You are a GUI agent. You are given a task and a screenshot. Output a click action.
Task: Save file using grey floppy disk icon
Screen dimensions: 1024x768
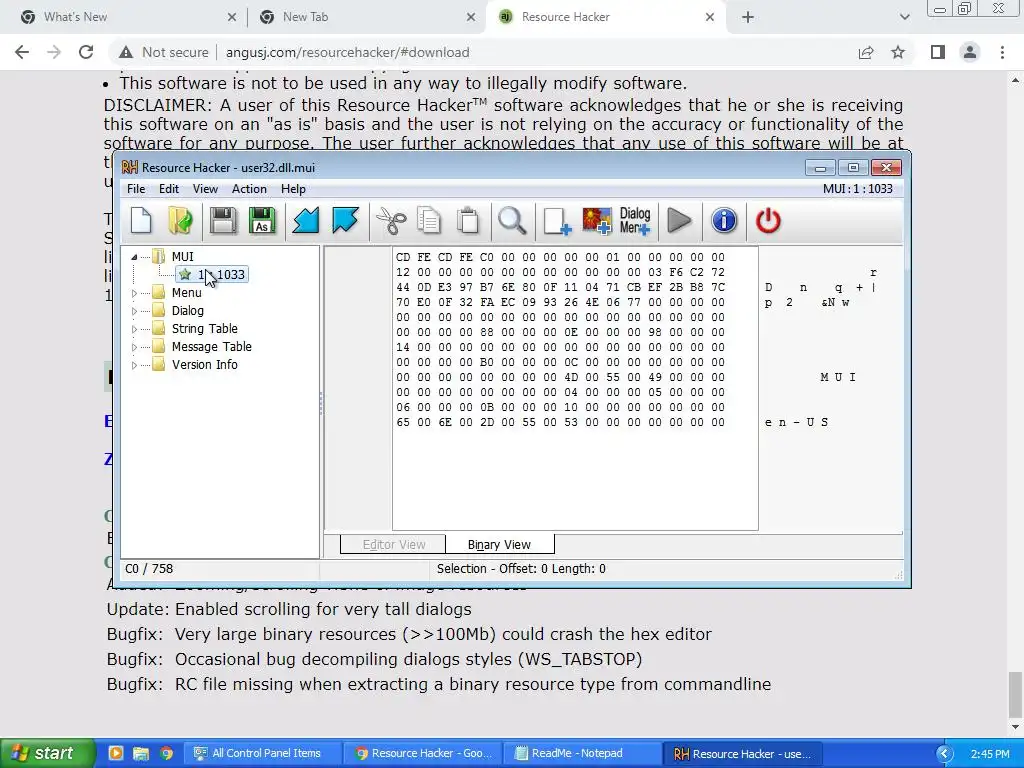(x=223, y=221)
